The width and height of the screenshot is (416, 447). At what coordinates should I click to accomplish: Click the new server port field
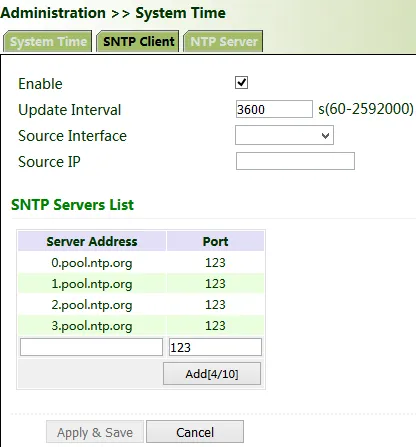(215, 347)
